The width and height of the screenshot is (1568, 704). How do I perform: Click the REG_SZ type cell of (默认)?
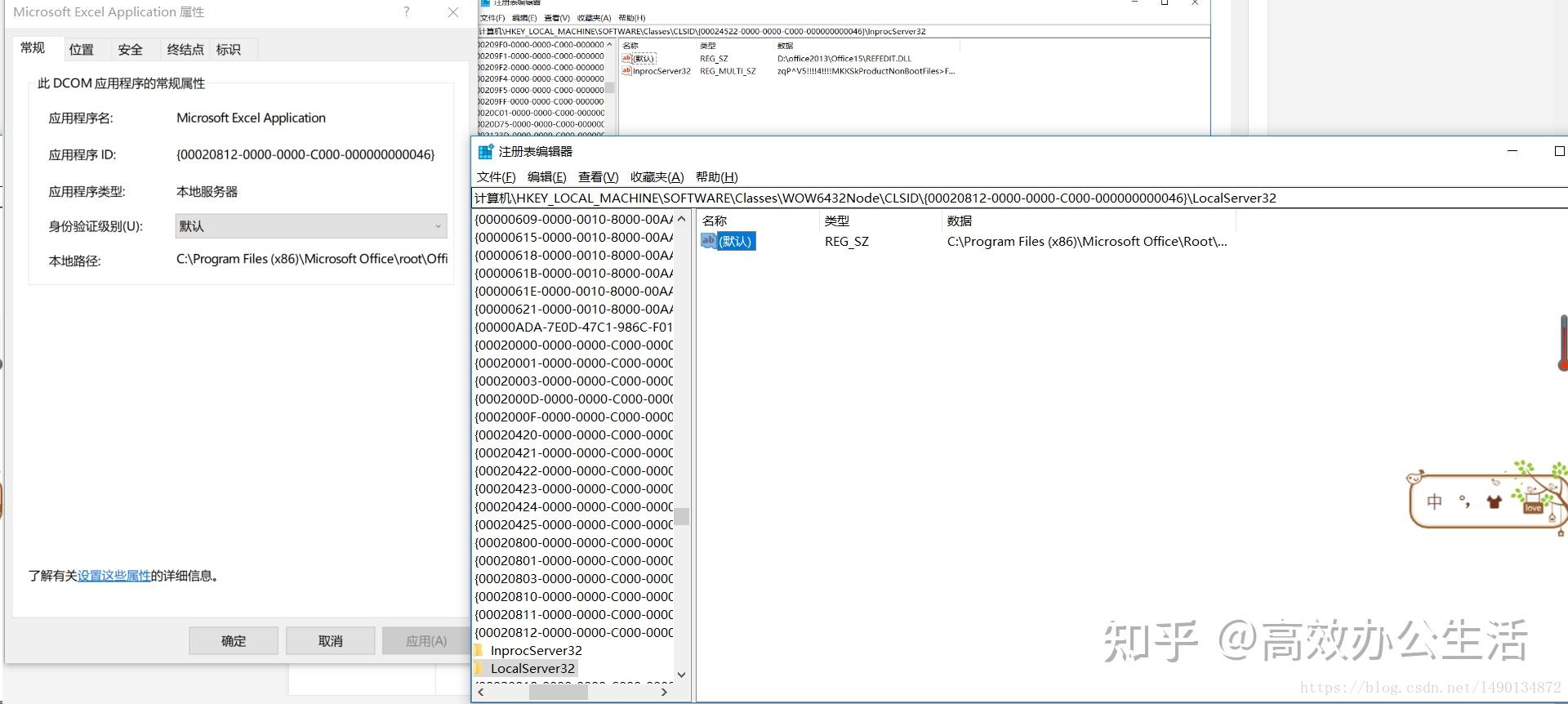847,242
